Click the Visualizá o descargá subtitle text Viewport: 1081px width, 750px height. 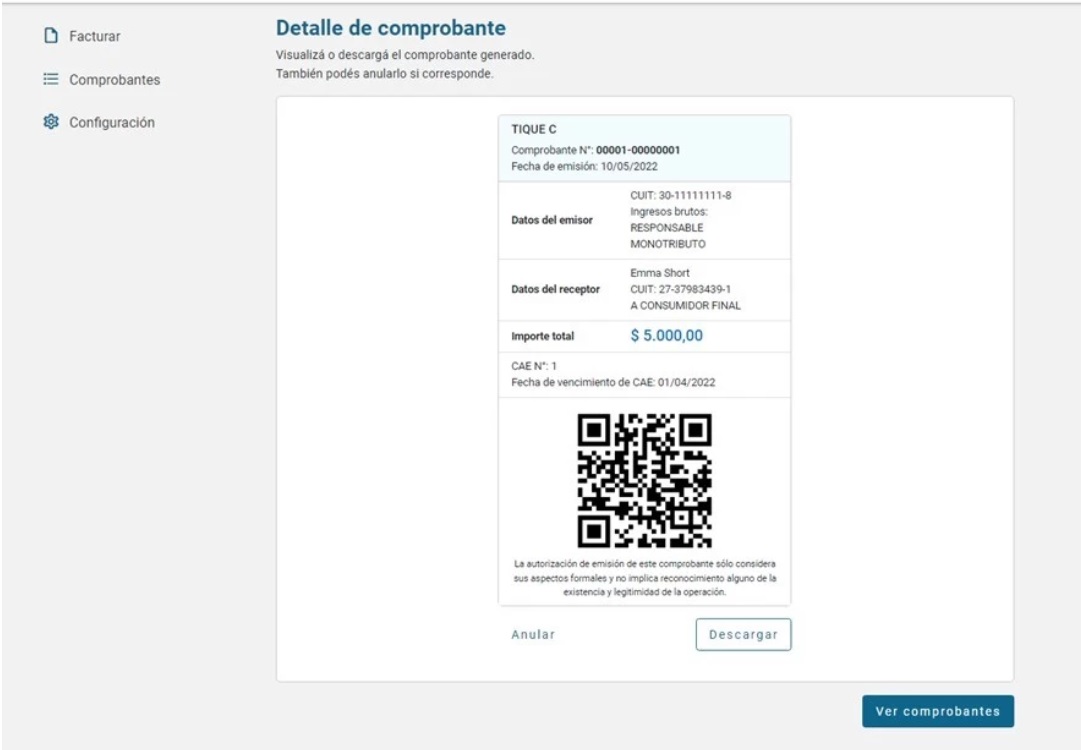click(405, 54)
